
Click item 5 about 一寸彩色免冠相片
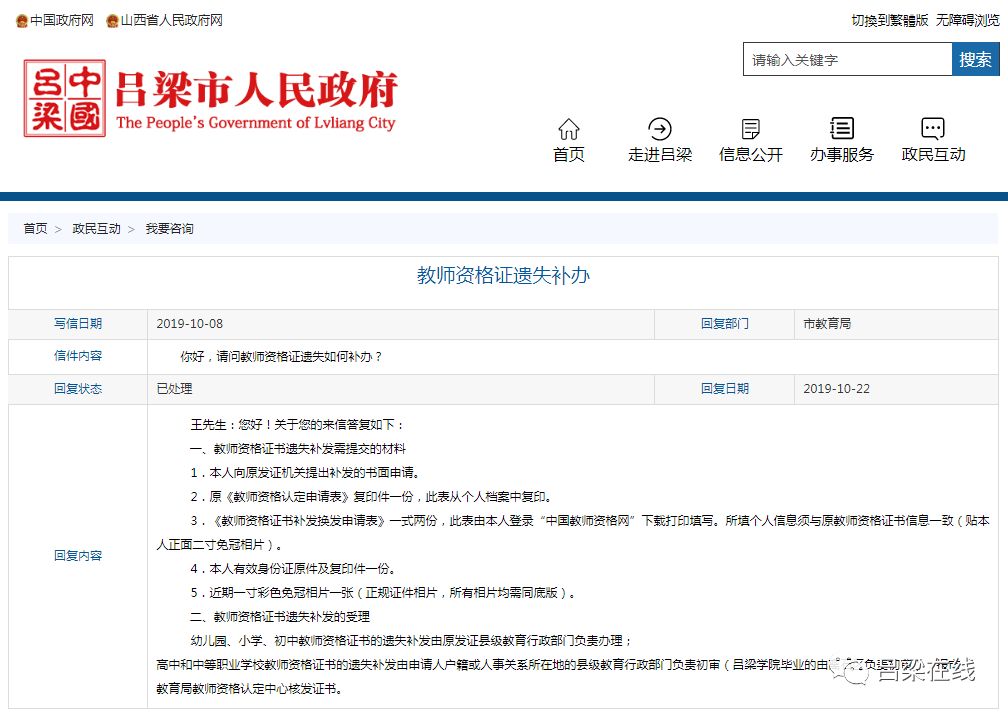coord(382,593)
